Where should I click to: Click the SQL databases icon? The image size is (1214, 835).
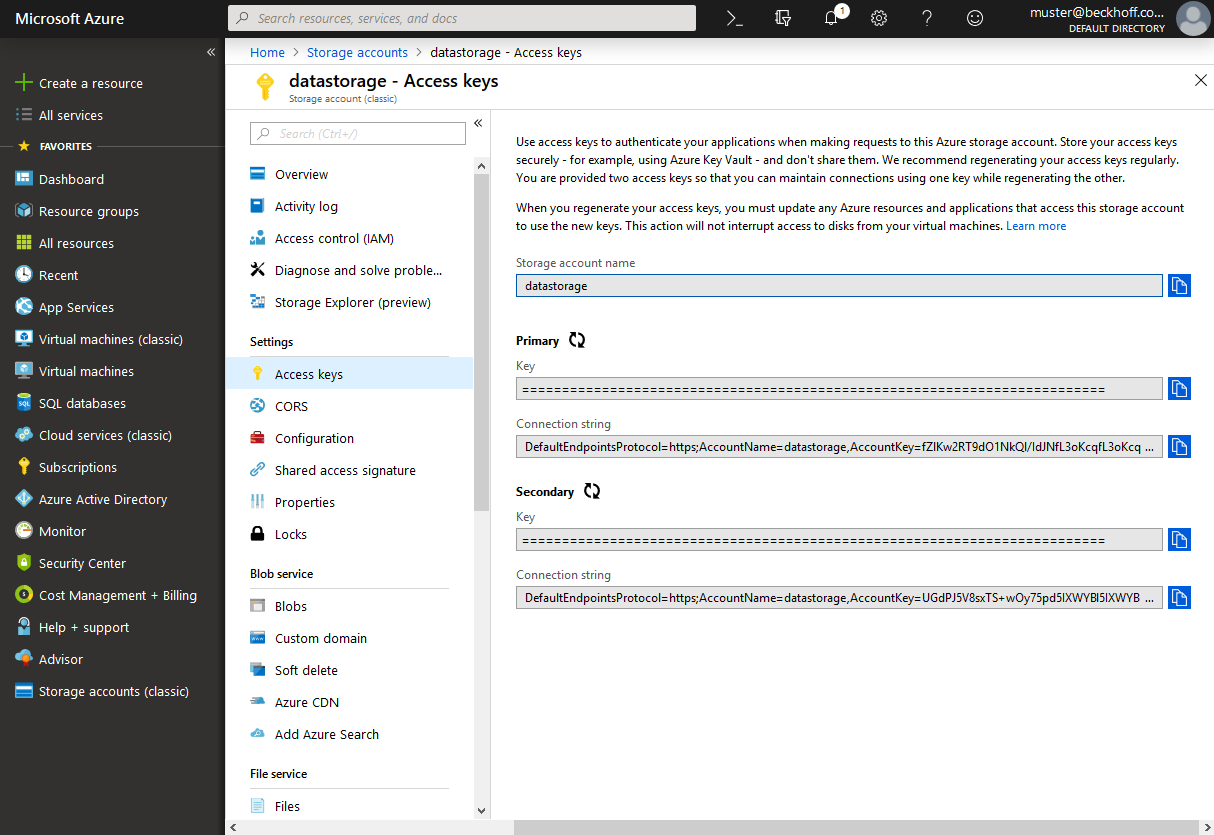[x=24, y=403]
